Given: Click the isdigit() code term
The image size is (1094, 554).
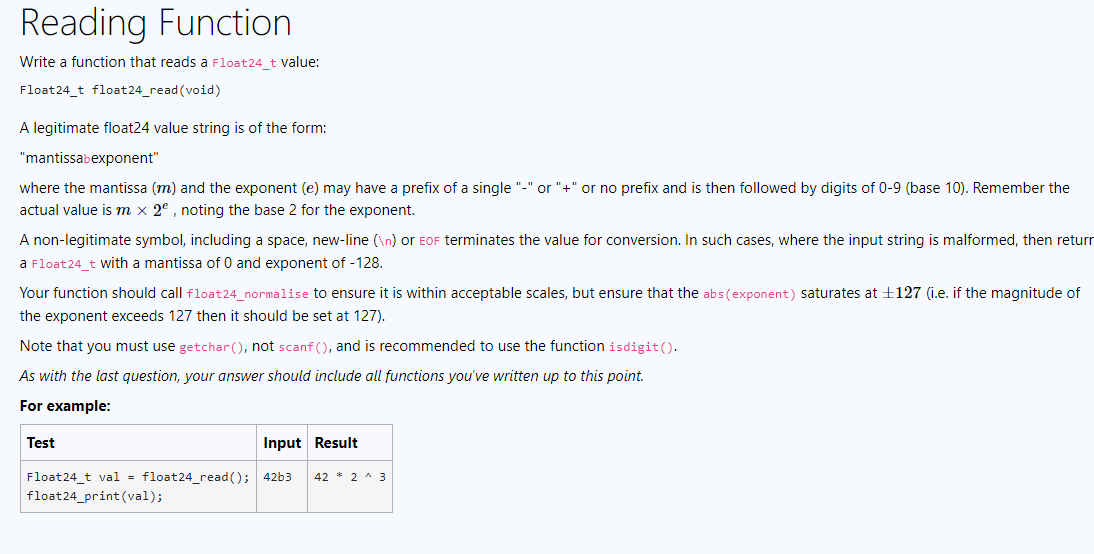Looking at the screenshot, I should click(x=641, y=347).
